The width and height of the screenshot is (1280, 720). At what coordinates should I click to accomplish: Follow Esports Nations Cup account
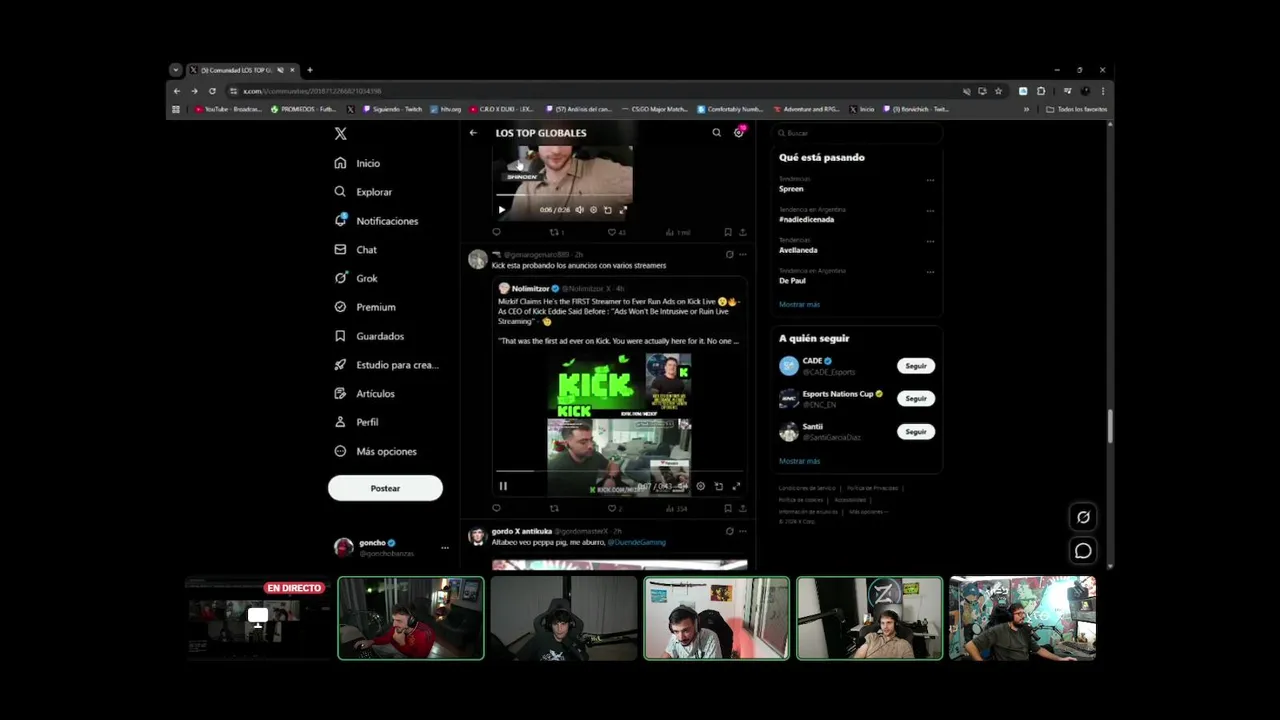[916, 398]
